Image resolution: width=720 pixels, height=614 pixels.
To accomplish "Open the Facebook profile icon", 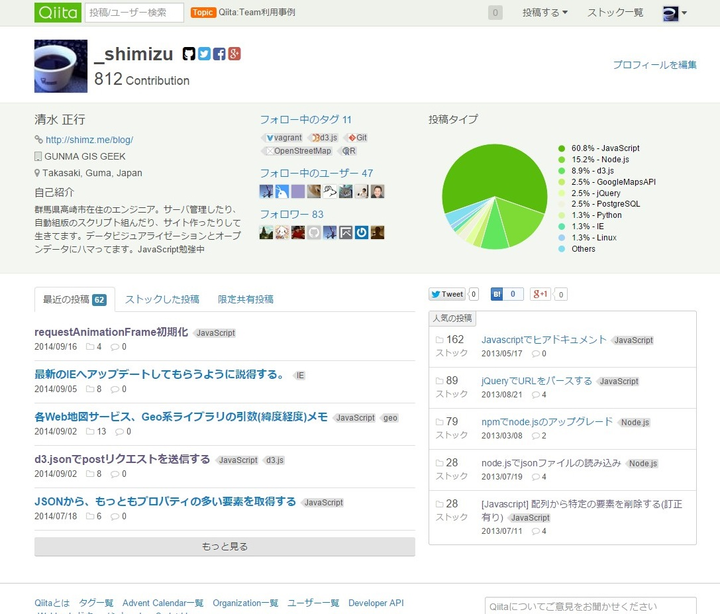I will (219, 54).
